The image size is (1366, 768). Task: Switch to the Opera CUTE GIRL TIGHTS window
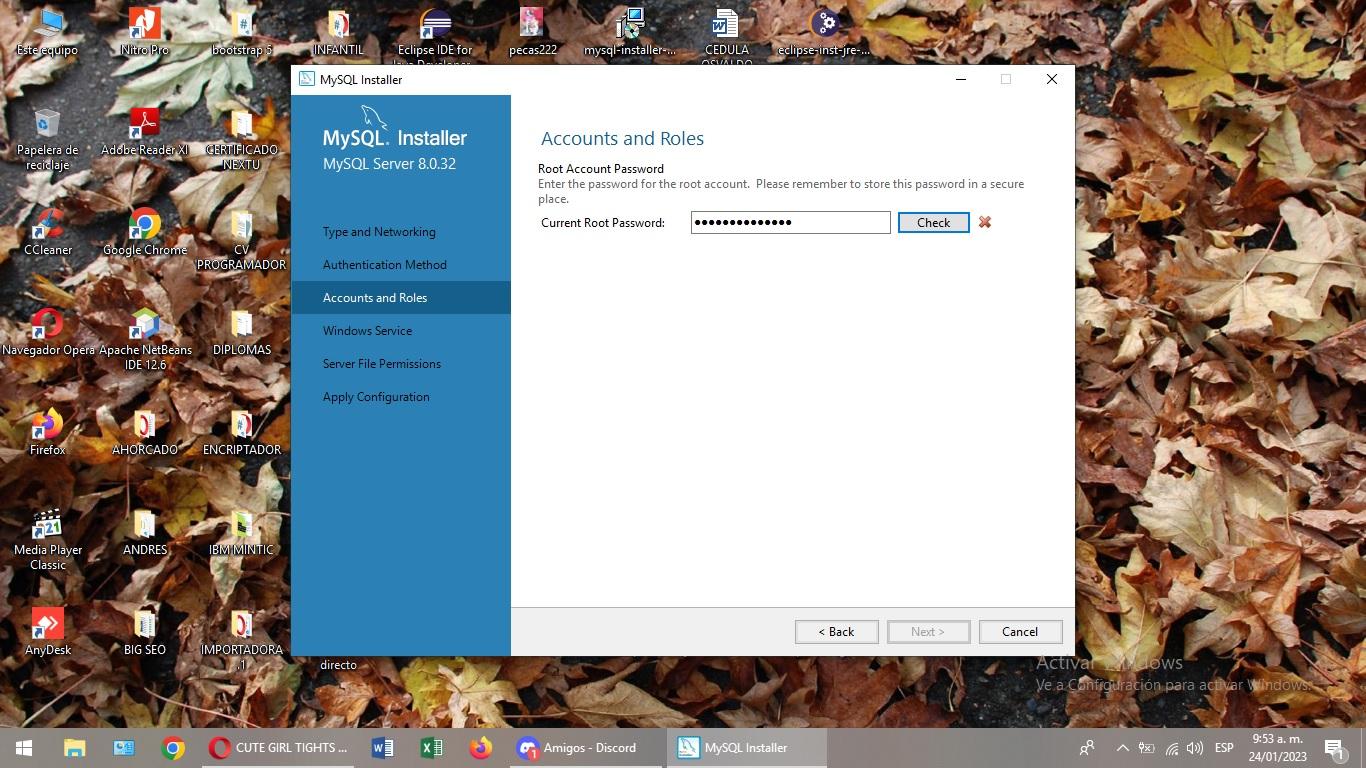pos(278,748)
